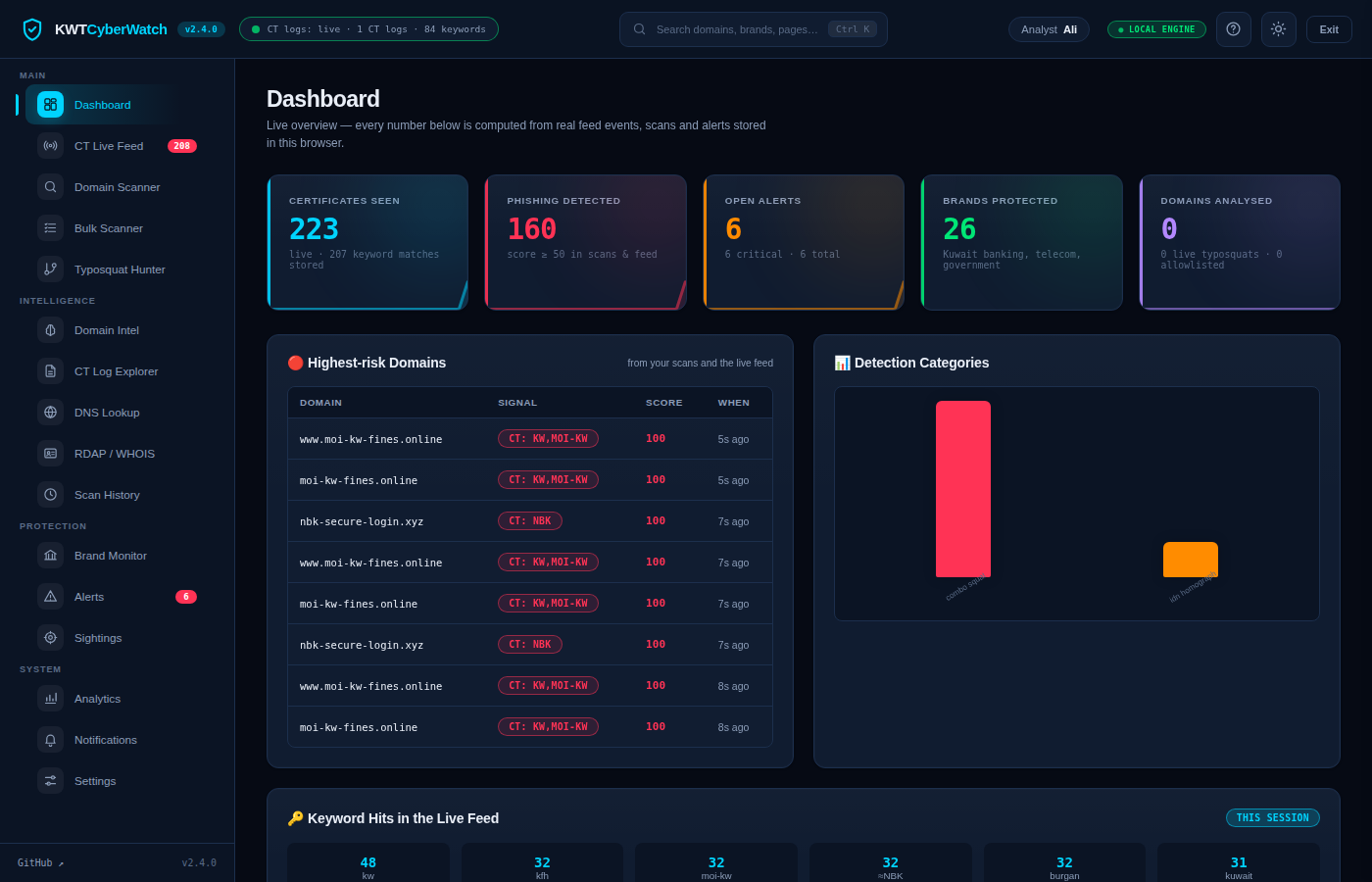Open Notifications bell icon

[50, 740]
